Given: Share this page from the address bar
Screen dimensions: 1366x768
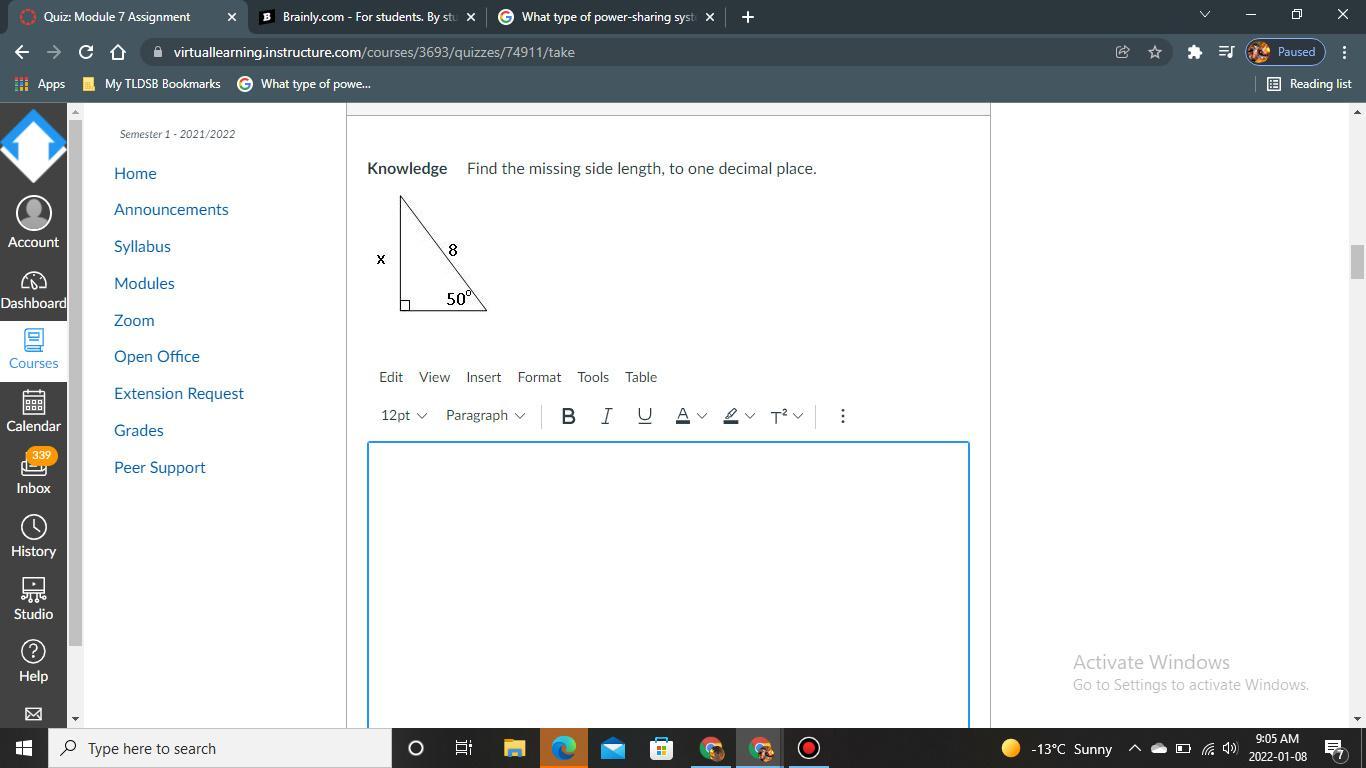Looking at the screenshot, I should point(1122,52).
